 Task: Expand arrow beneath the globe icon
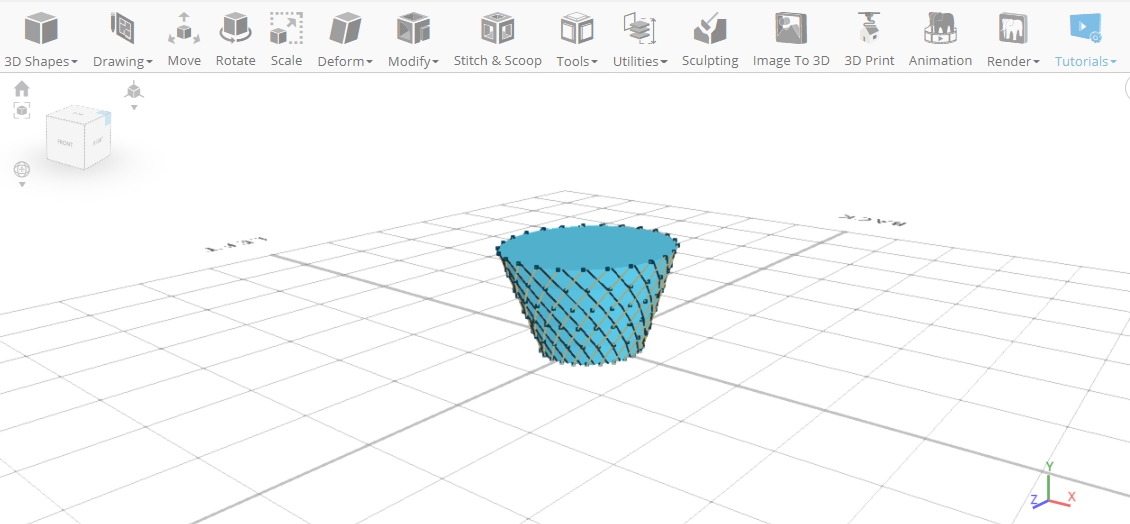(22, 185)
